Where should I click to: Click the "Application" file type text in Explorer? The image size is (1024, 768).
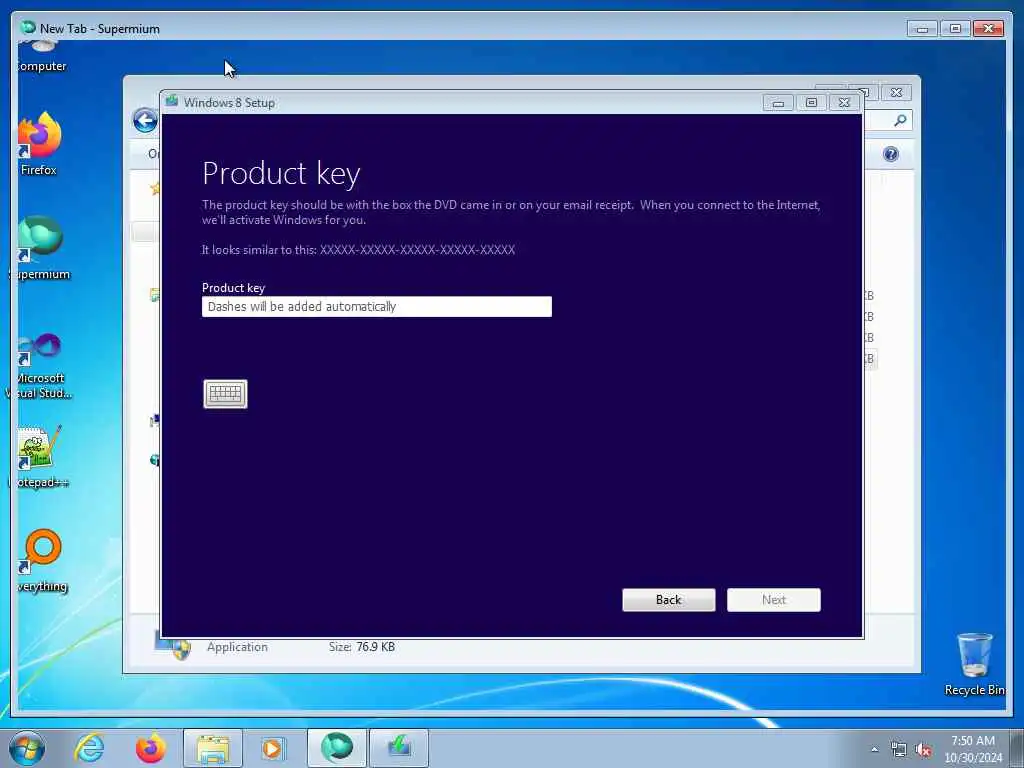[237, 647]
